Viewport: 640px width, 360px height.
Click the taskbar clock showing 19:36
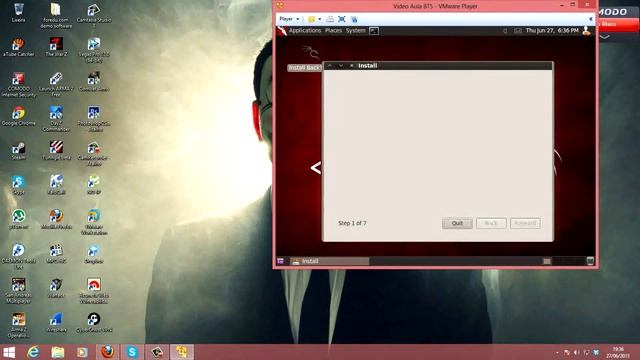pos(618,352)
